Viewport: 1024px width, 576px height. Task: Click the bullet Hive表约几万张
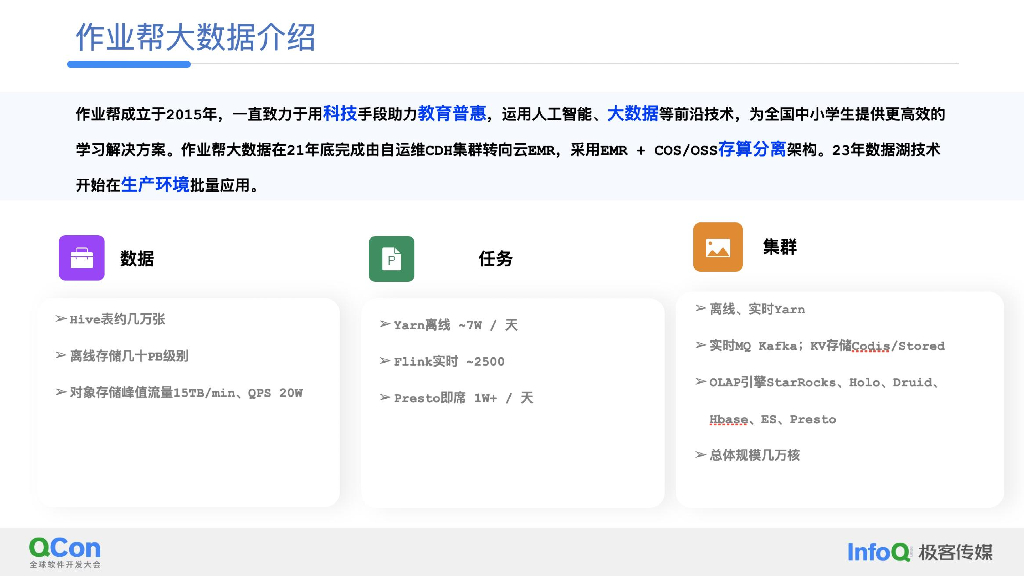point(116,319)
